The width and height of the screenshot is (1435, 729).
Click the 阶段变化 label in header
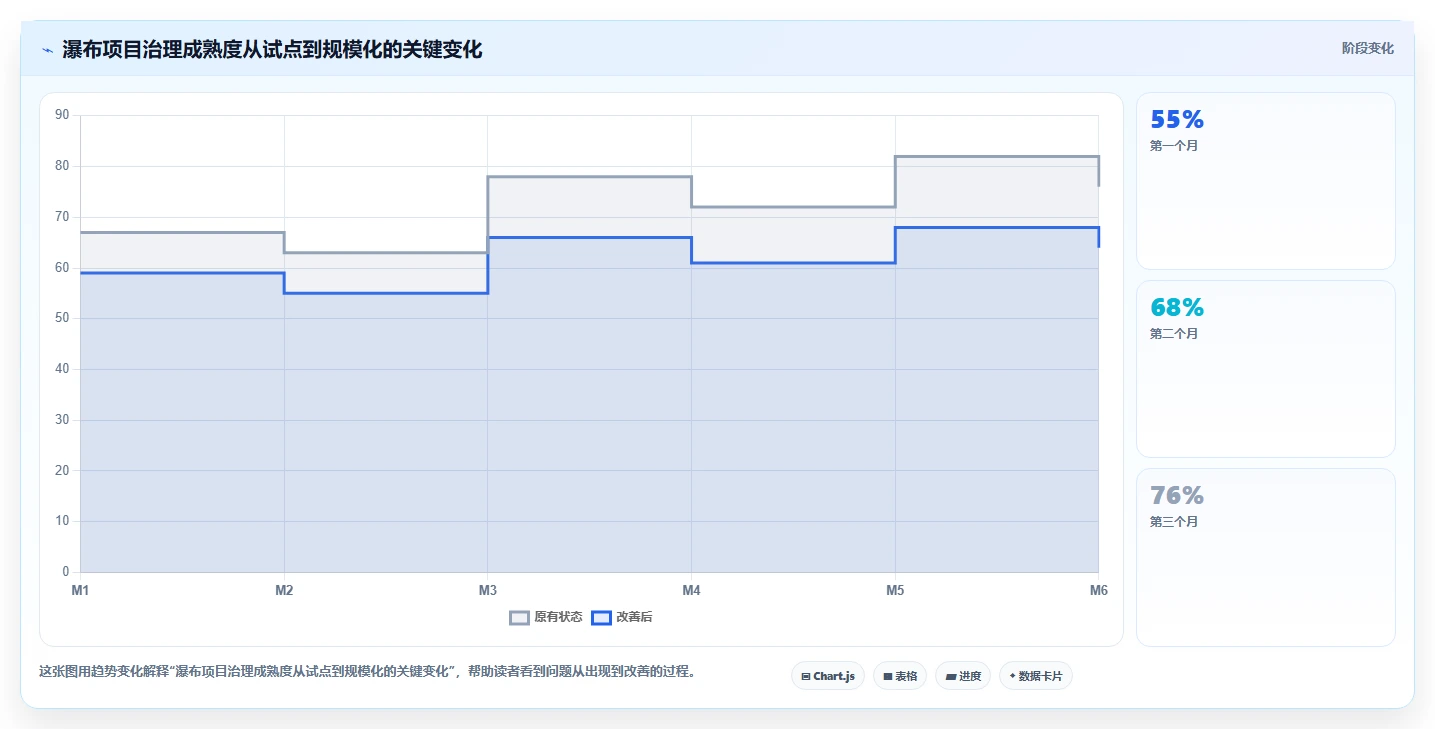[x=1367, y=49]
